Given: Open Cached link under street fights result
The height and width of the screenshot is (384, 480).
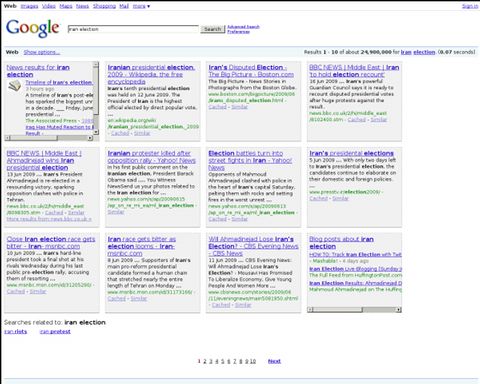Looking at the screenshot, I should tap(217, 219).
